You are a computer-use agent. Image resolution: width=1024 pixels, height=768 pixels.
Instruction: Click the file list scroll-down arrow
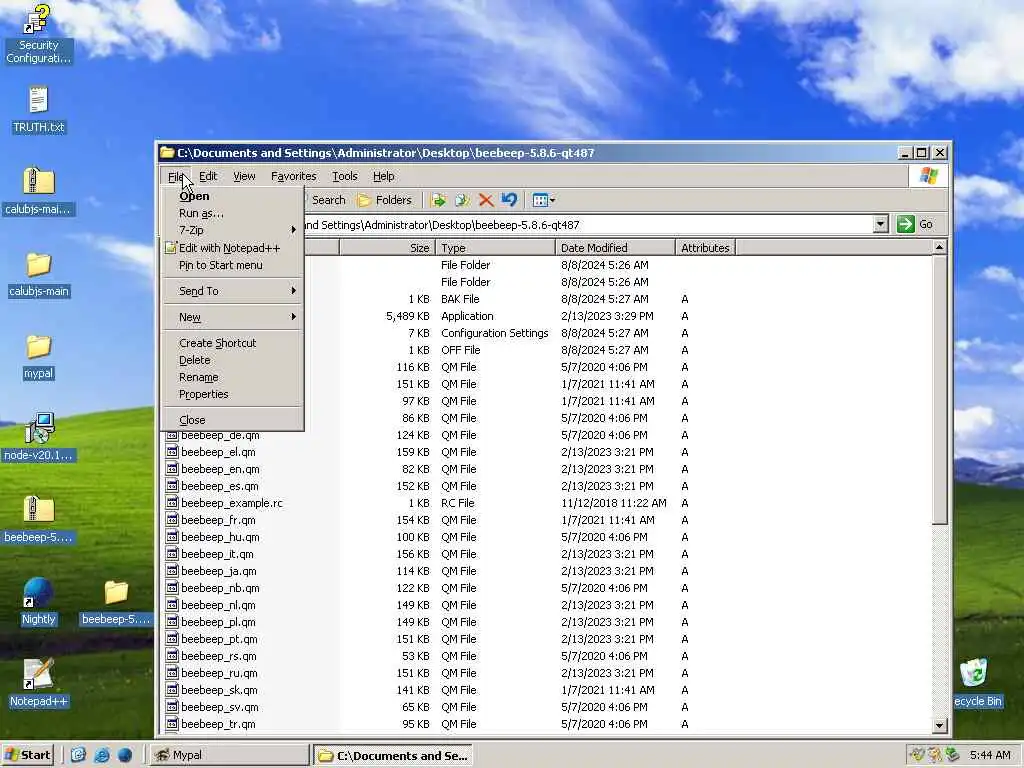[x=939, y=725]
